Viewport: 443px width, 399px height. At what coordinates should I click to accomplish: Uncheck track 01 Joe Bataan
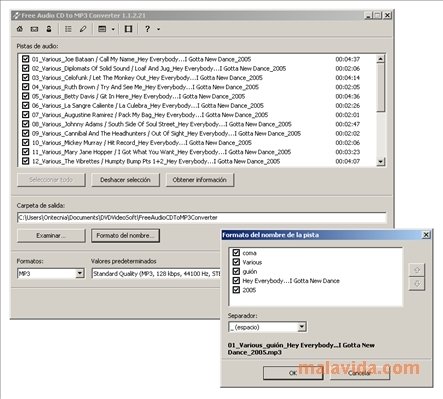[x=25, y=59]
